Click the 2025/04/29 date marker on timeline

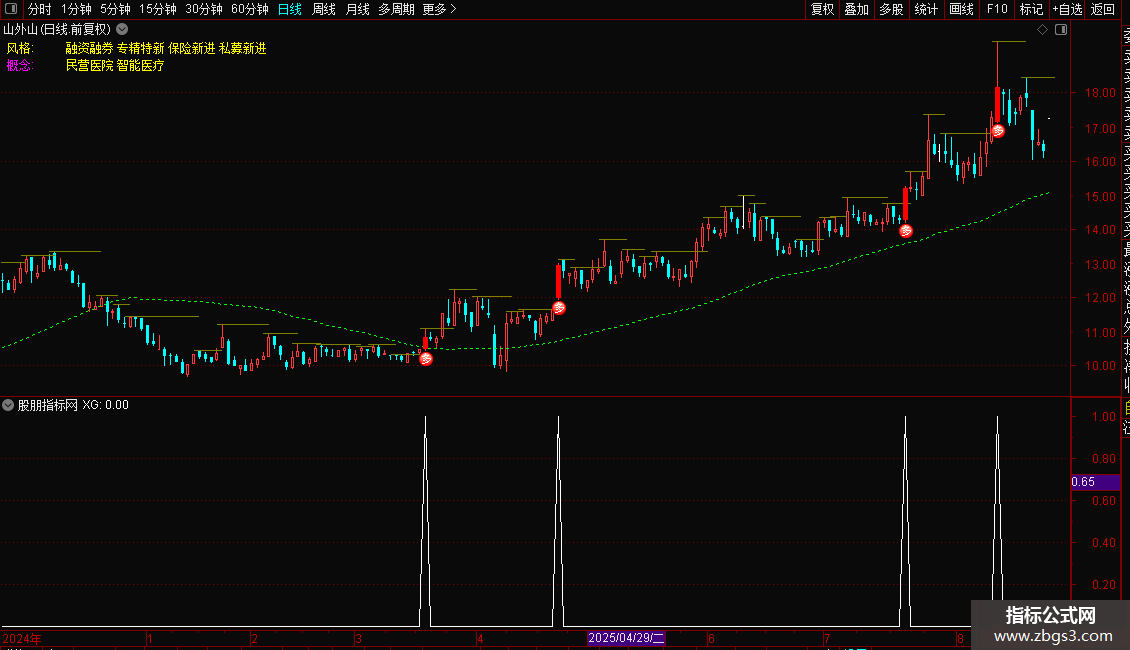pos(626,638)
